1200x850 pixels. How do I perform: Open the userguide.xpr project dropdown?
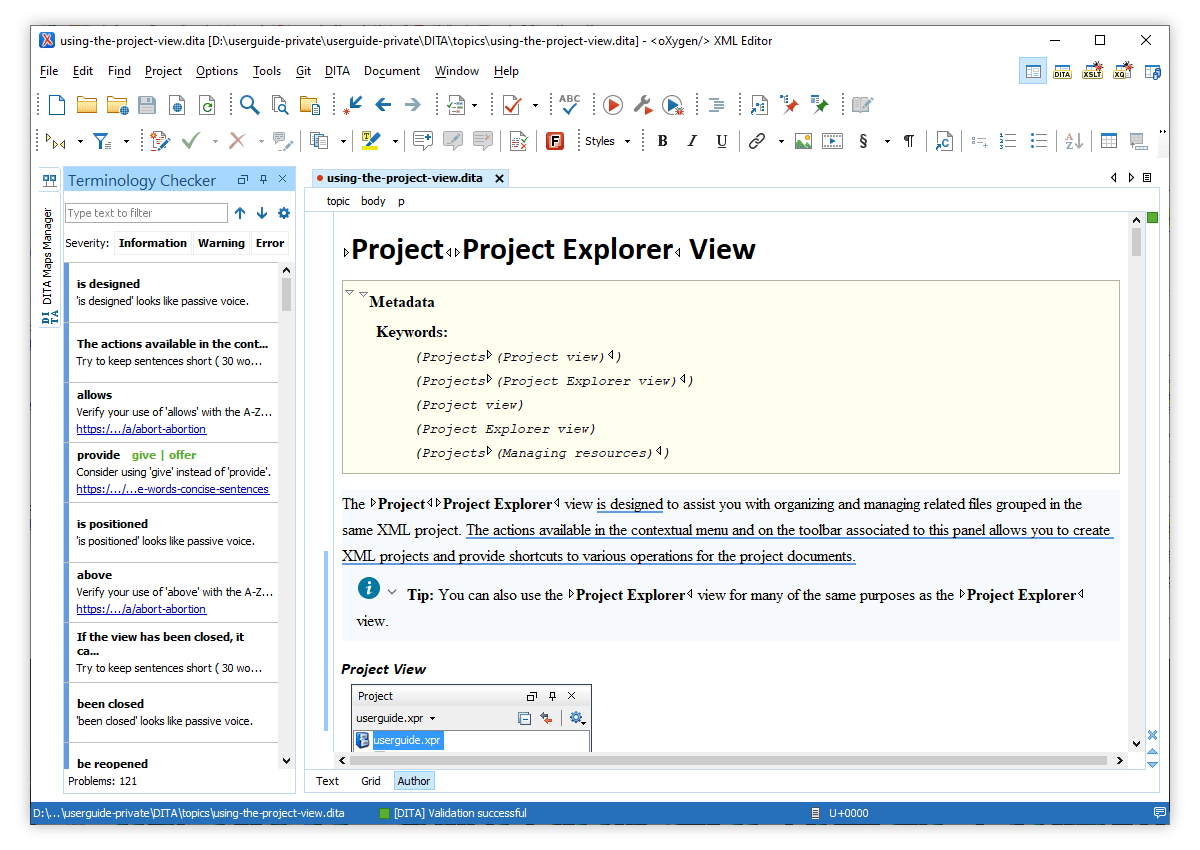[396, 718]
